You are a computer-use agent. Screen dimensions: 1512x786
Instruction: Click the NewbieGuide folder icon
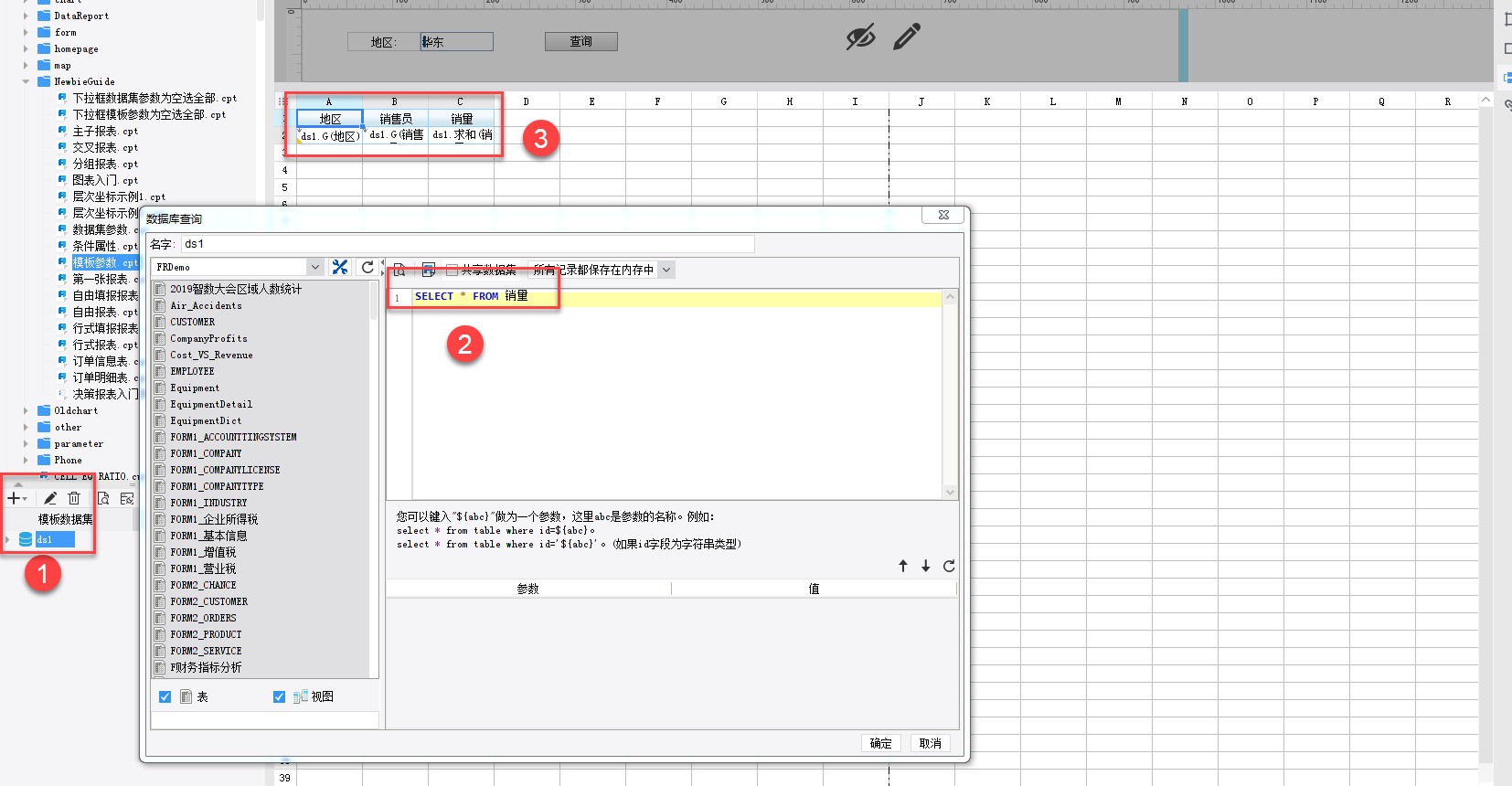click(x=44, y=81)
